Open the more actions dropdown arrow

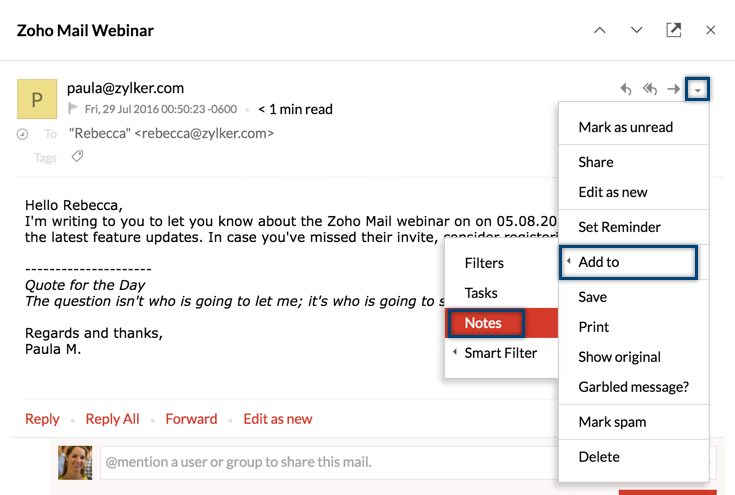pyautogui.click(x=698, y=89)
